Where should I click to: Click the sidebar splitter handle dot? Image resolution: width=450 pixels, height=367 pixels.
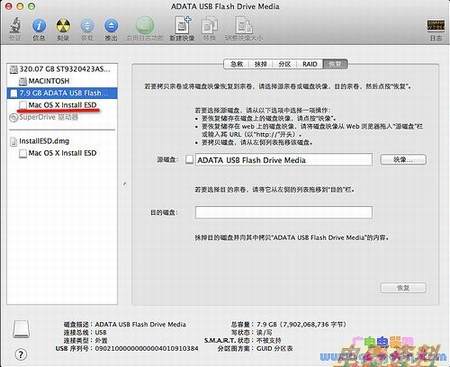pyautogui.click(x=125, y=184)
